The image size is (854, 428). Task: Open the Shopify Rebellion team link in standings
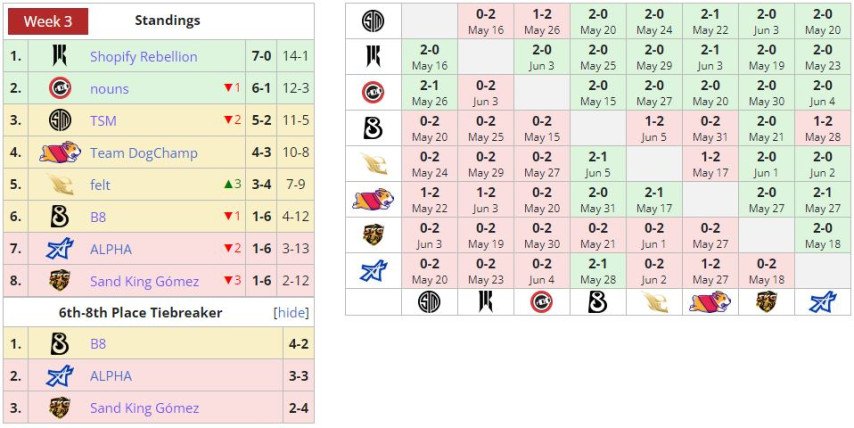[143, 57]
